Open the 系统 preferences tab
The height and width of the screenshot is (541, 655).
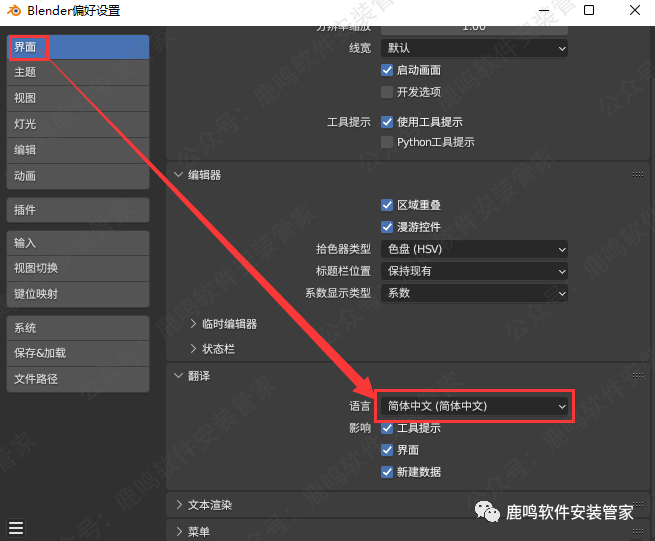[x=78, y=328]
